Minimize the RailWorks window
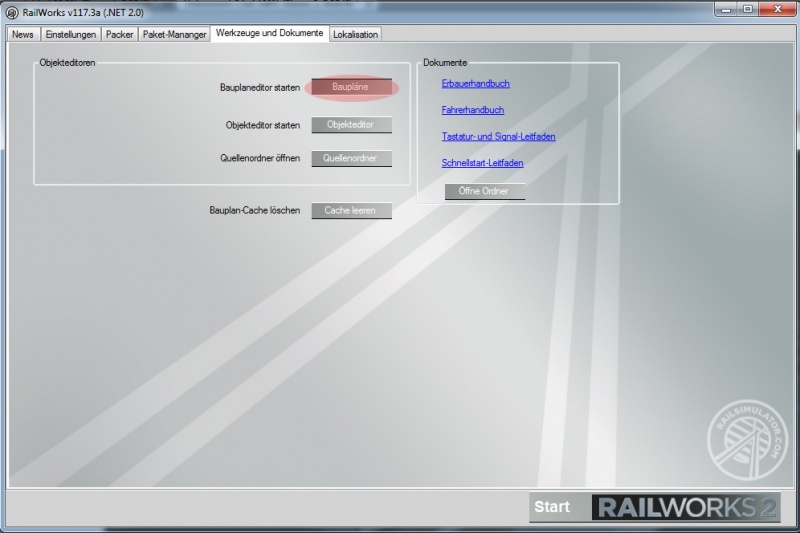800x533 pixels. click(x=726, y=9)
